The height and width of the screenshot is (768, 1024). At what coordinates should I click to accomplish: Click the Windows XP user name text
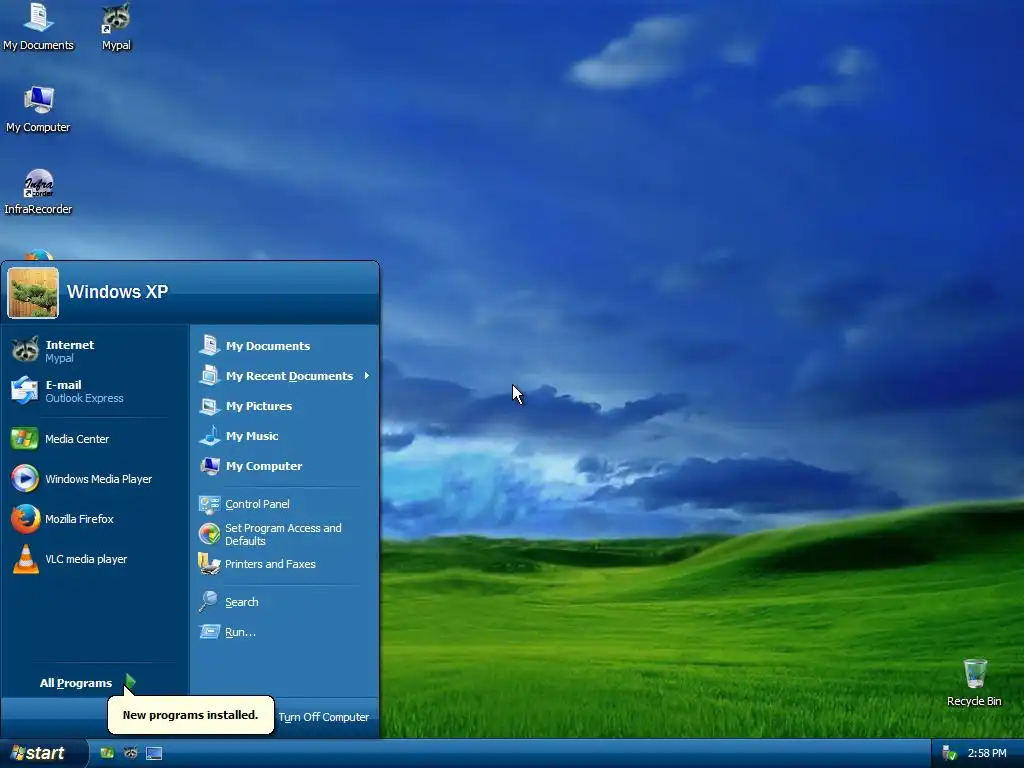tap(118, 291)
